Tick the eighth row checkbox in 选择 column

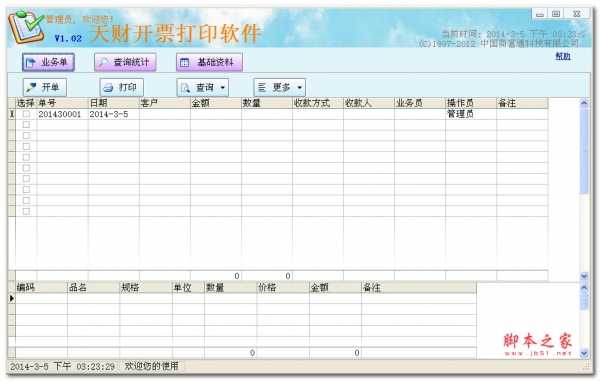[x=26, y=189]
